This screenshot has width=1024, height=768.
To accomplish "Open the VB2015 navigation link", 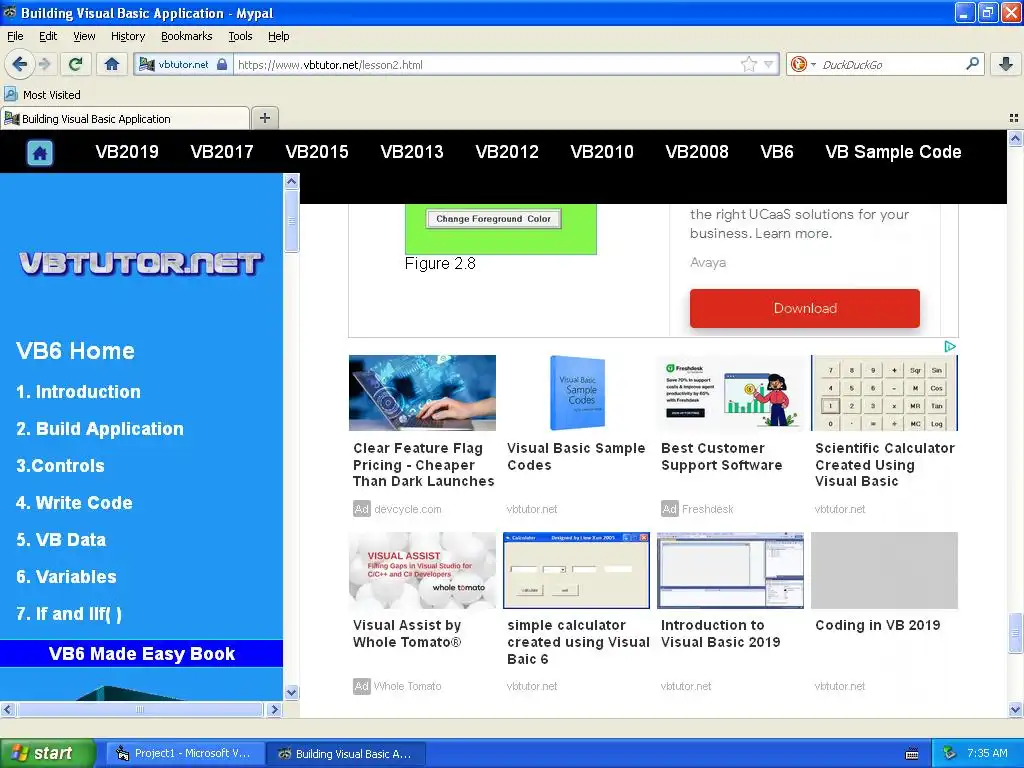I will (317, 152).
